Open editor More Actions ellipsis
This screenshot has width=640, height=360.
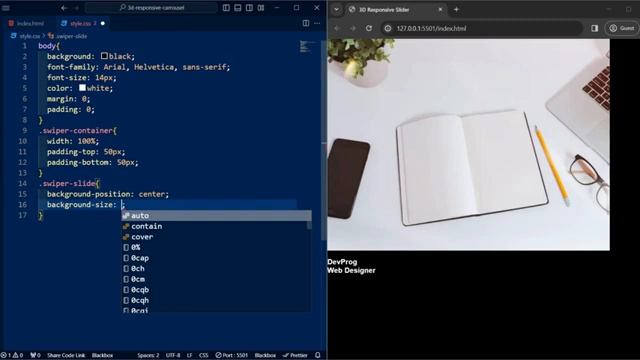coord(317,23)
